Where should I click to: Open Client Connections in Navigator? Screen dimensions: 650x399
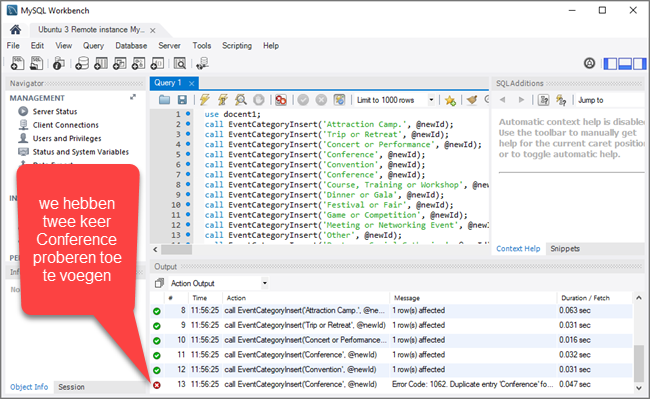tap(65, 125)
